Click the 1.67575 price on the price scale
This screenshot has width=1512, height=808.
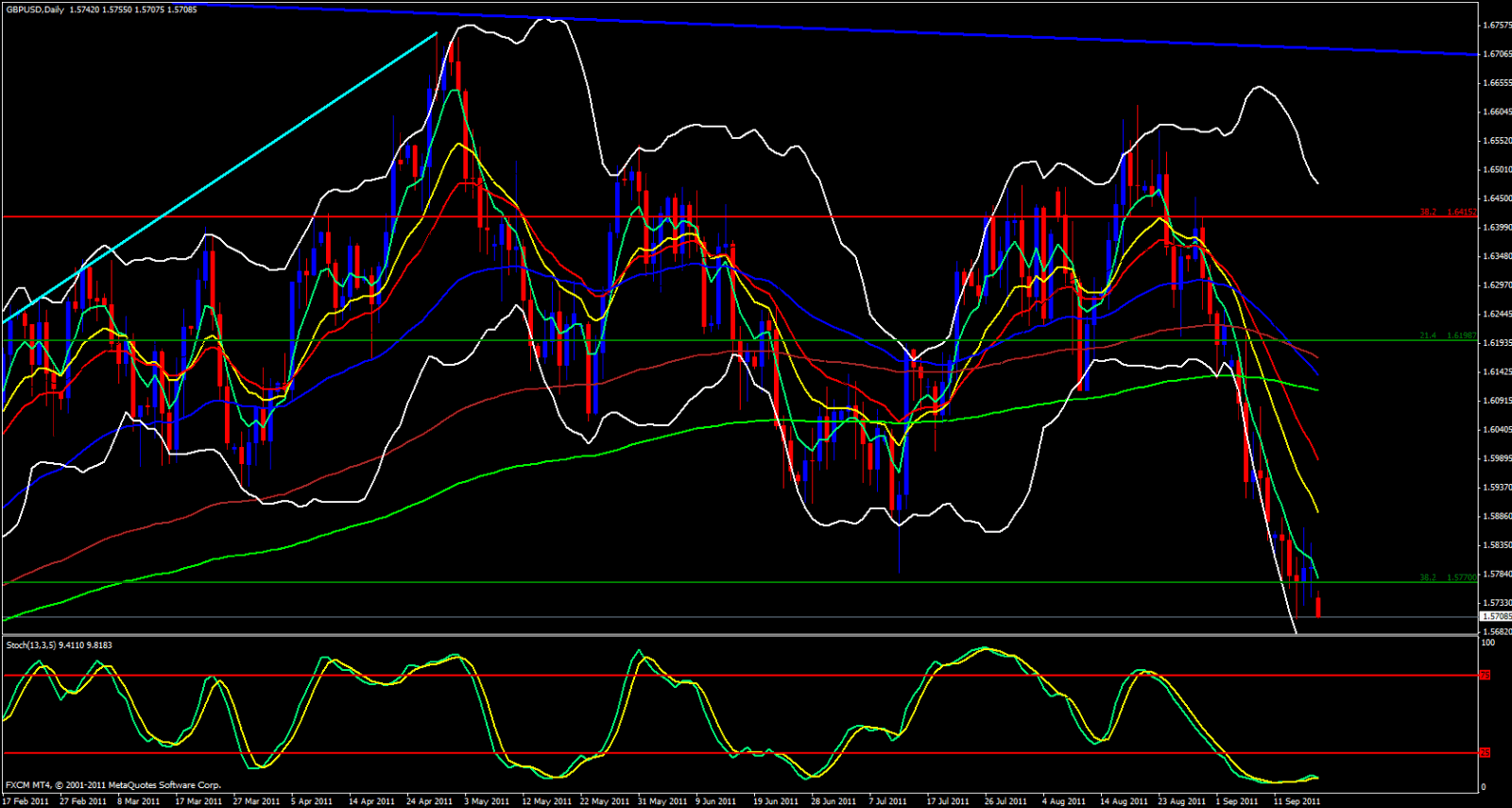point(1496,26)
